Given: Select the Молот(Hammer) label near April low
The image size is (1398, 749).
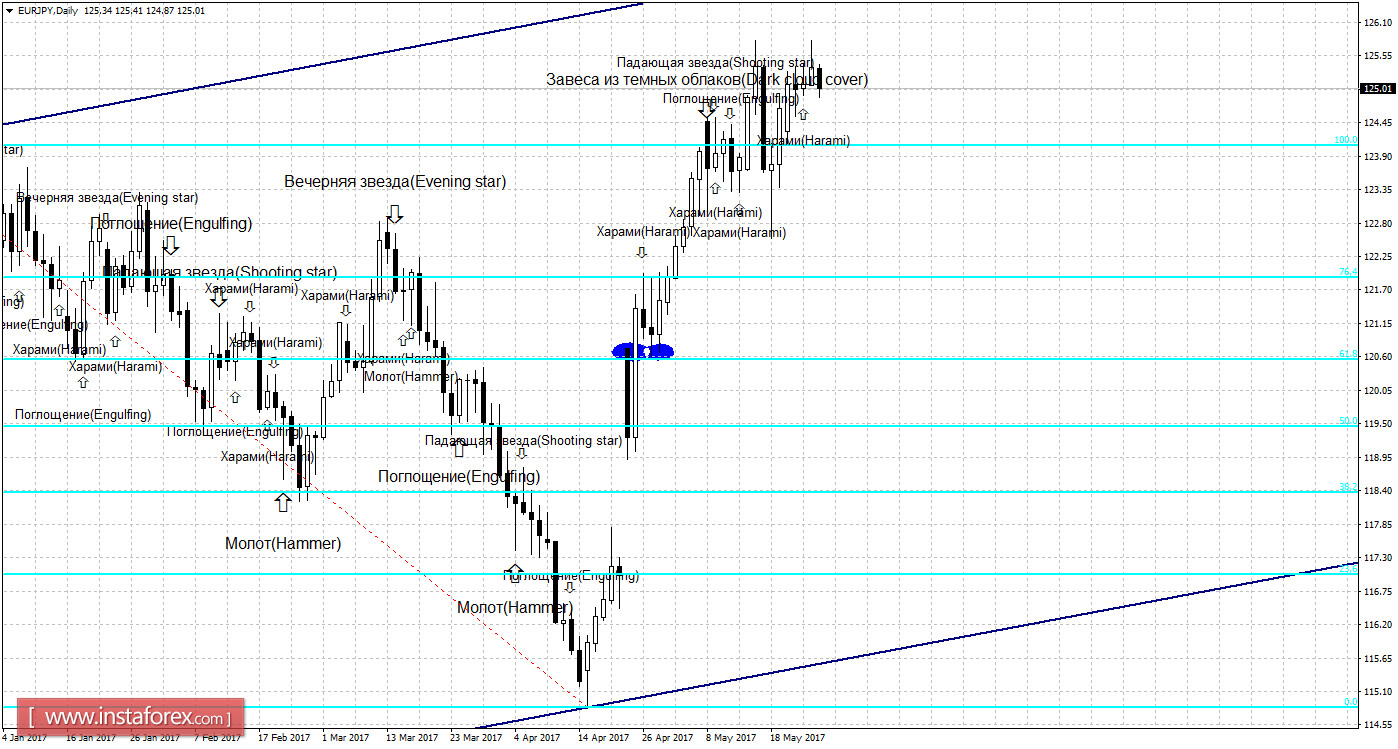Looking at the screenshot, I should 514,607.
